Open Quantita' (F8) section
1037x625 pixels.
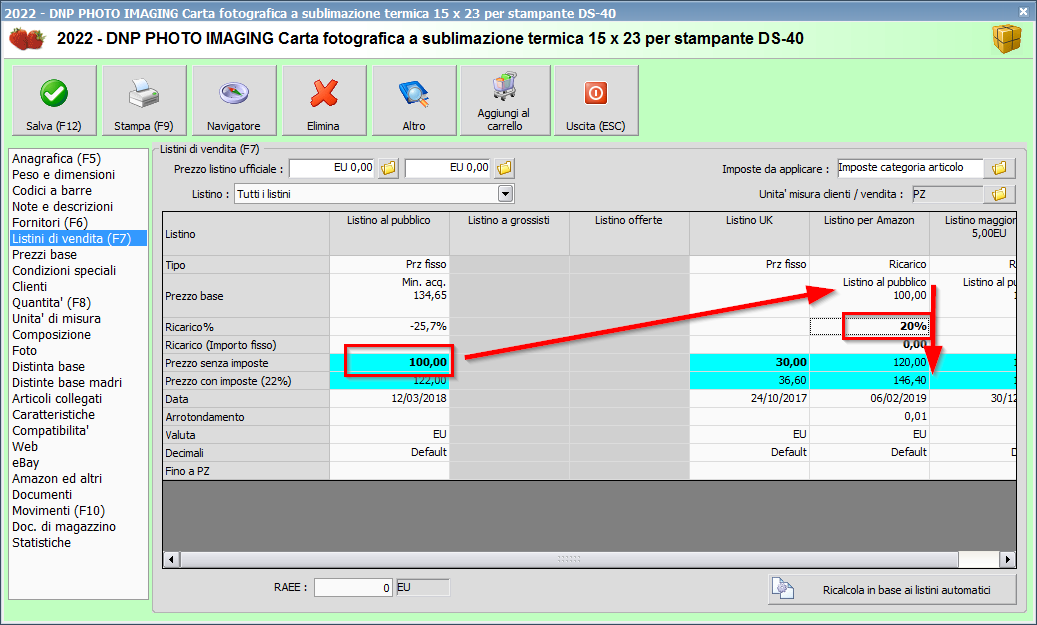[51, 303]
